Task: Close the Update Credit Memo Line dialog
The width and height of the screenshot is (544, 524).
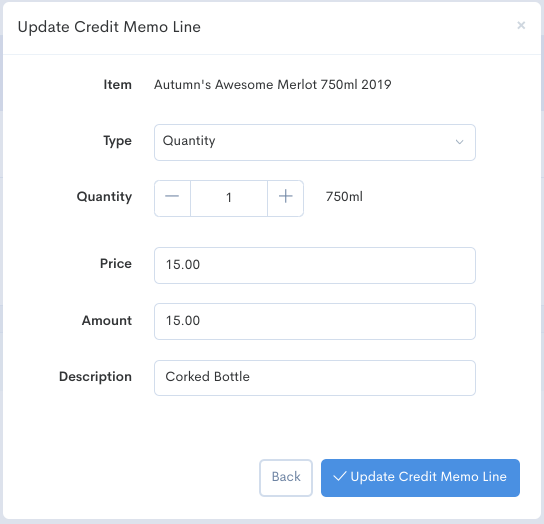Action: pyautogui.click(x=521, y=25)
